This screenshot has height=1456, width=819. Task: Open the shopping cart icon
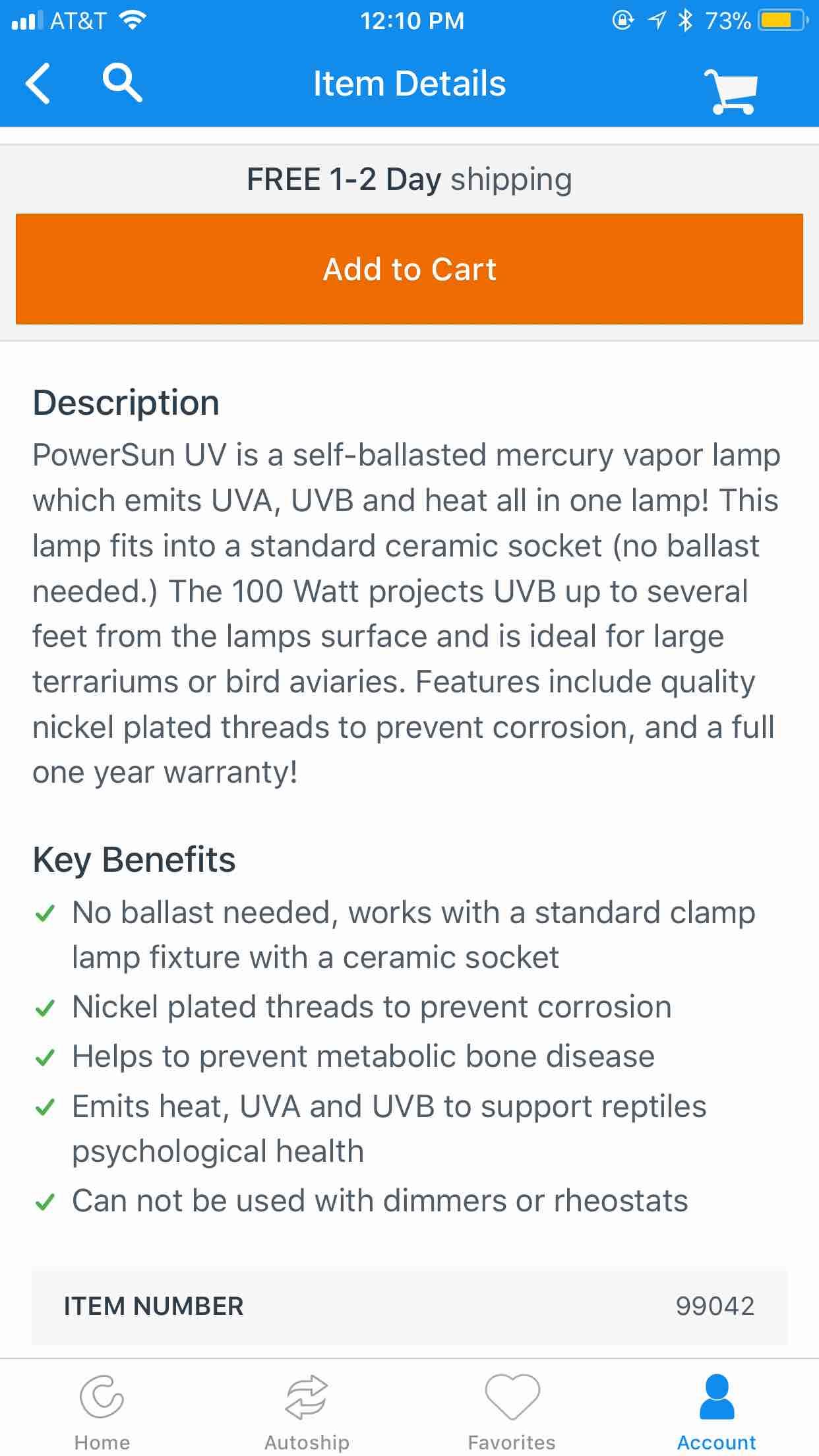pyautogui.click(x=731, y=92)
